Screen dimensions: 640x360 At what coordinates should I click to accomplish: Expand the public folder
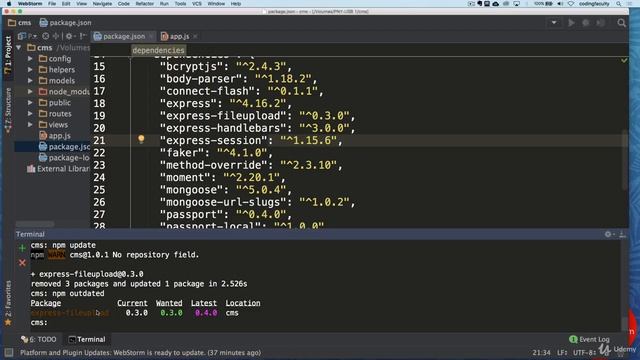click(30, 103)
